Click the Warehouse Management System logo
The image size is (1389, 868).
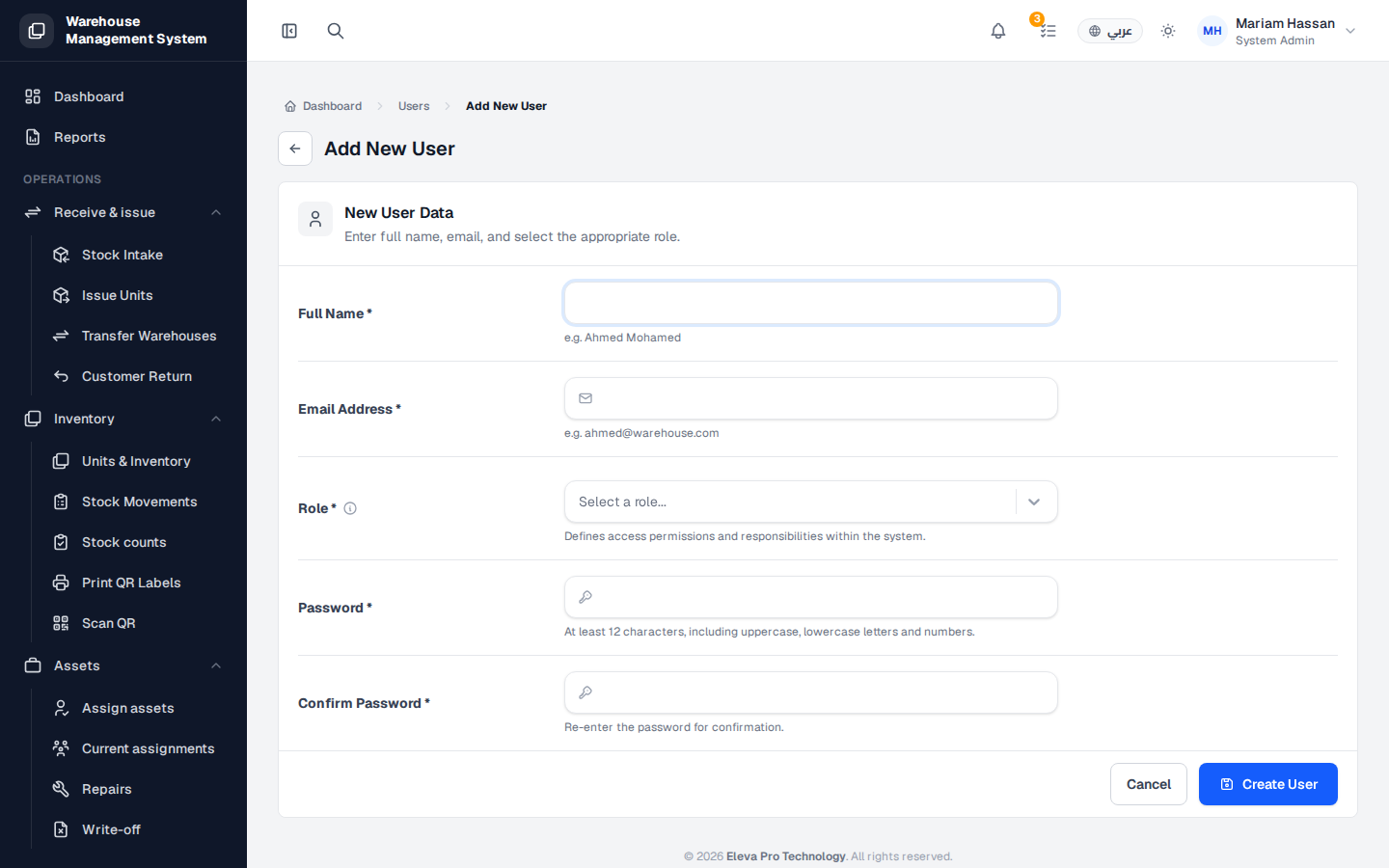pyautogui.click(x=37, y=31)
